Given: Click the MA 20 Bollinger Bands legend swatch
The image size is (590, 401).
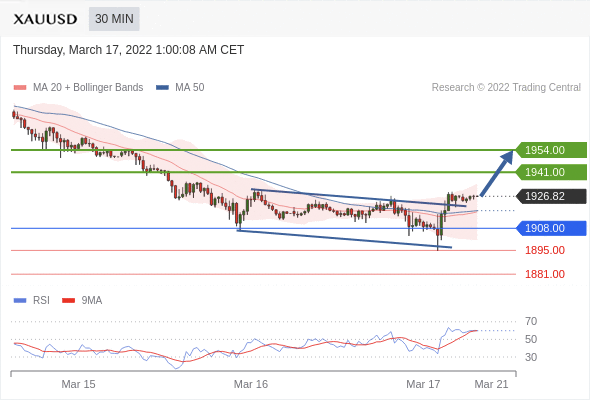Looking at the screenshot, I should tap(20, 88).
